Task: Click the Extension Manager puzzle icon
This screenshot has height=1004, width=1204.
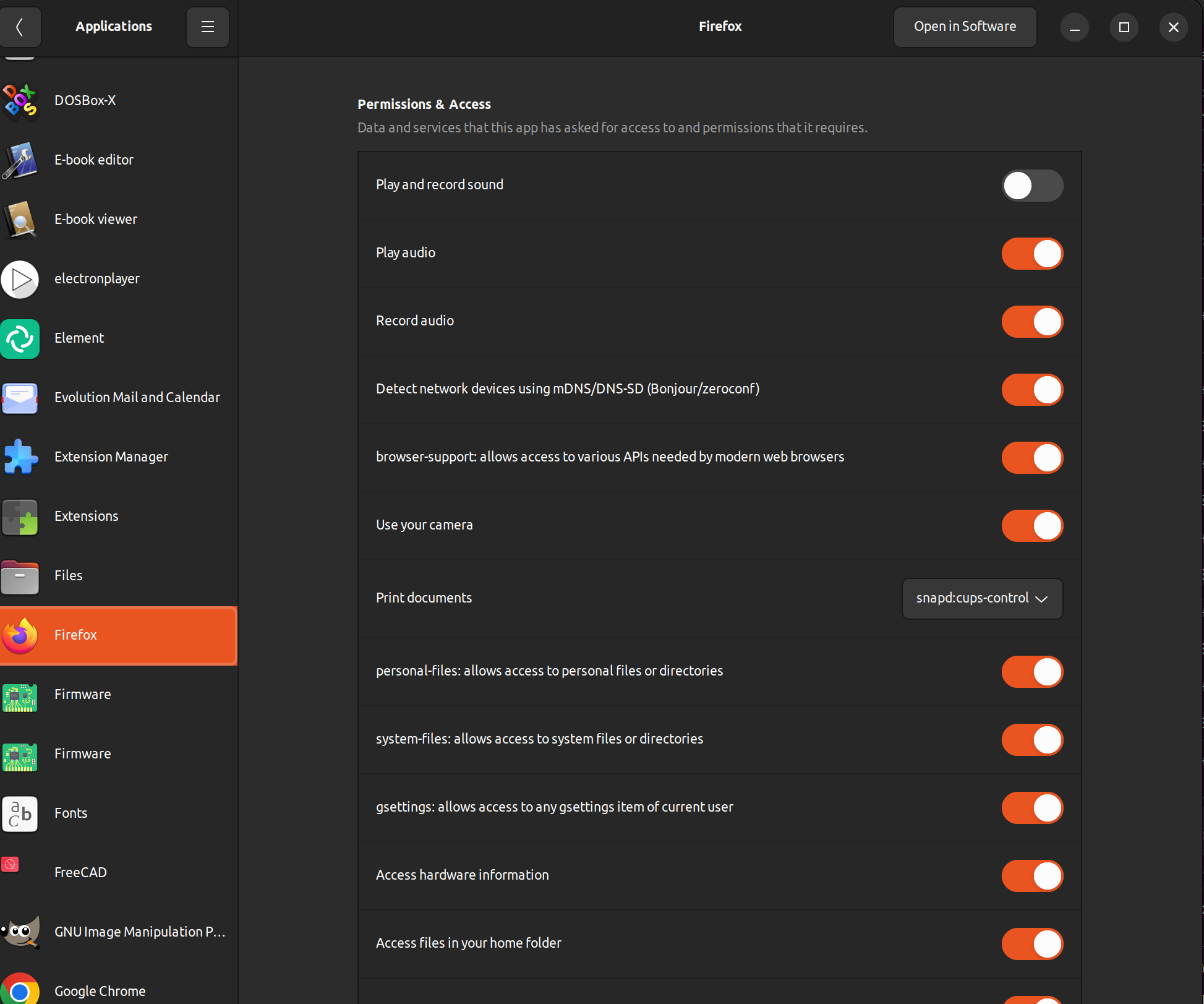Action: click(x=20, y=457)
